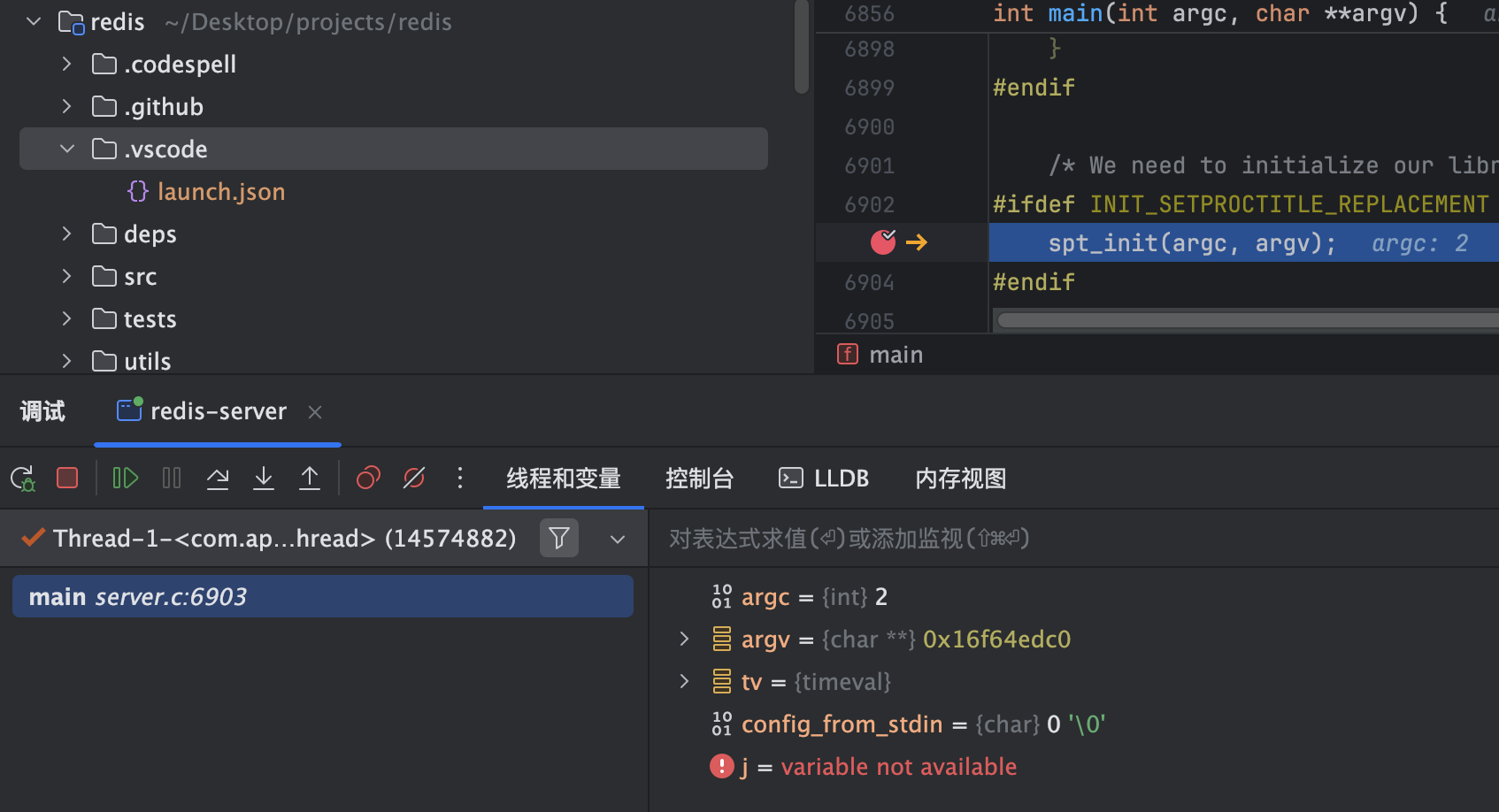Mute all breakpoints
The height and width of the screenshot is (812, 1499).
coord(413,478)
